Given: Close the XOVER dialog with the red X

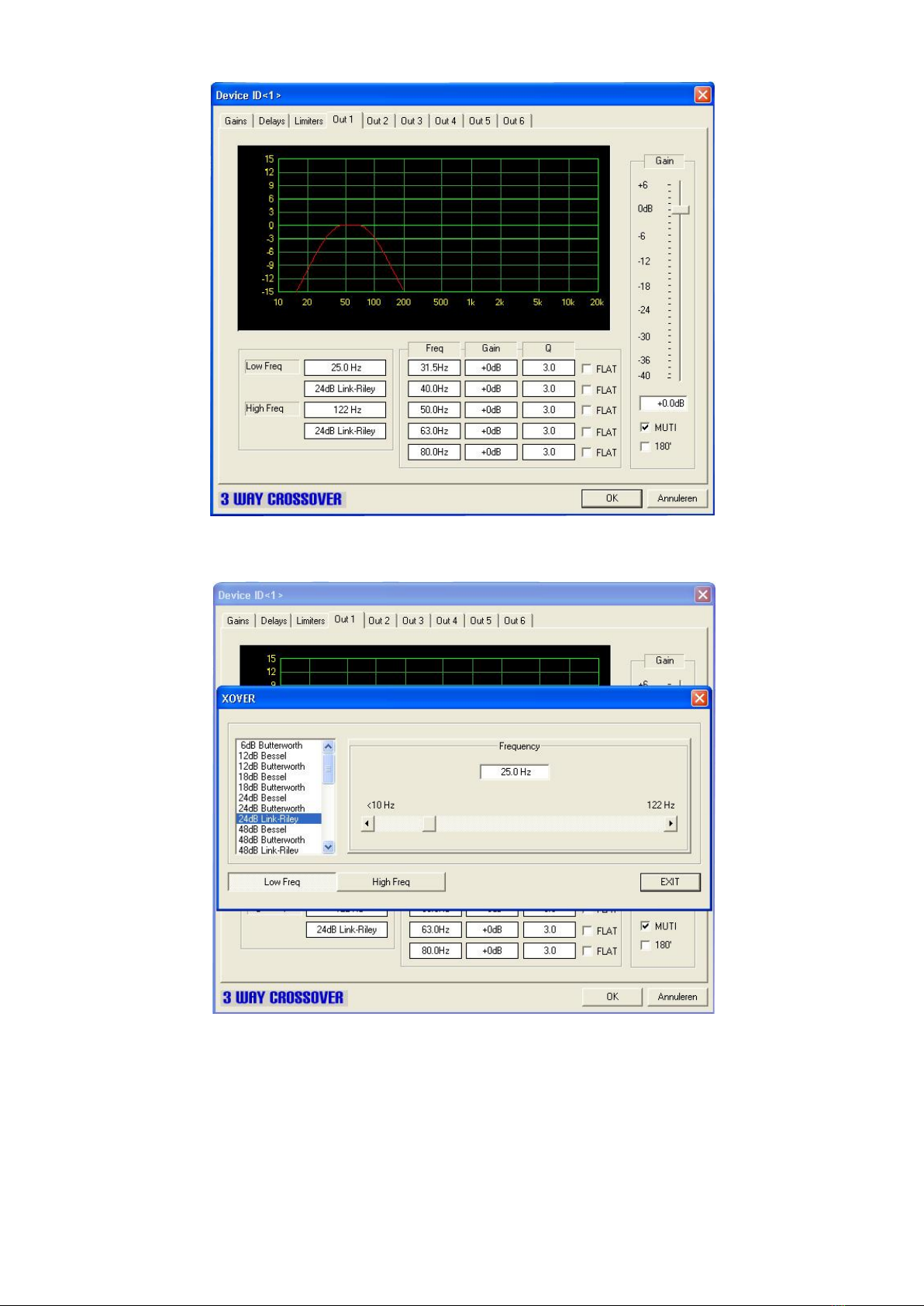Looking at the screenshot, I should click(699, 698).
